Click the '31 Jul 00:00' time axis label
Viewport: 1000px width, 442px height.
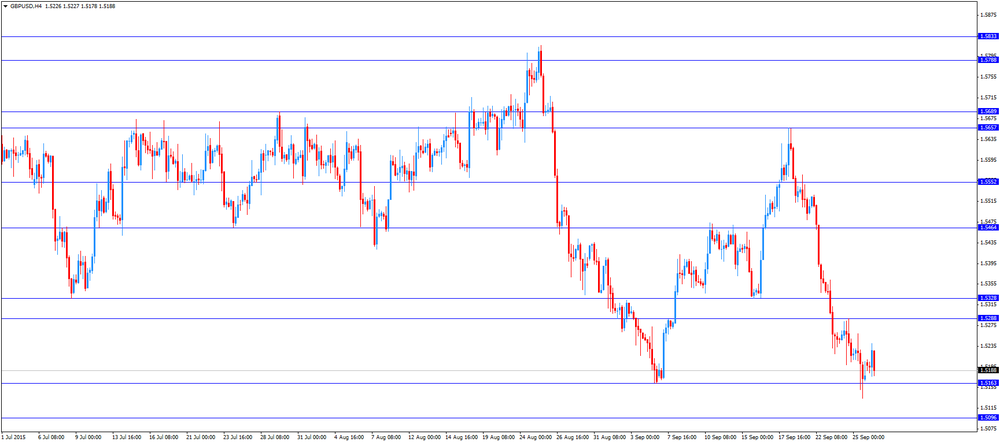312,438
